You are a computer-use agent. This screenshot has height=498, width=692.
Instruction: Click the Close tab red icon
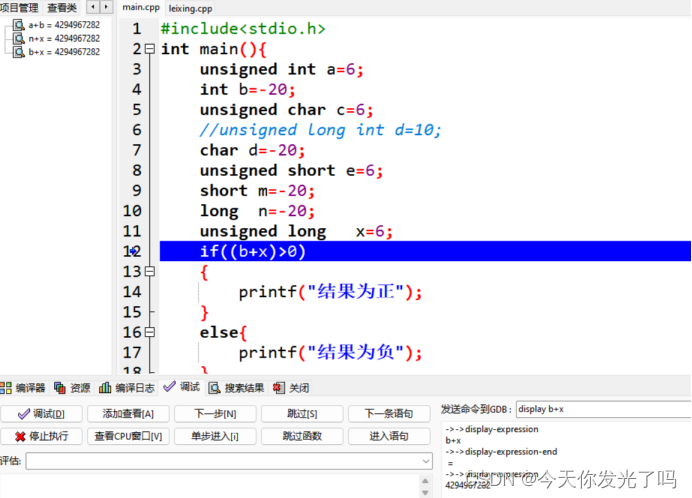point(278,388)
